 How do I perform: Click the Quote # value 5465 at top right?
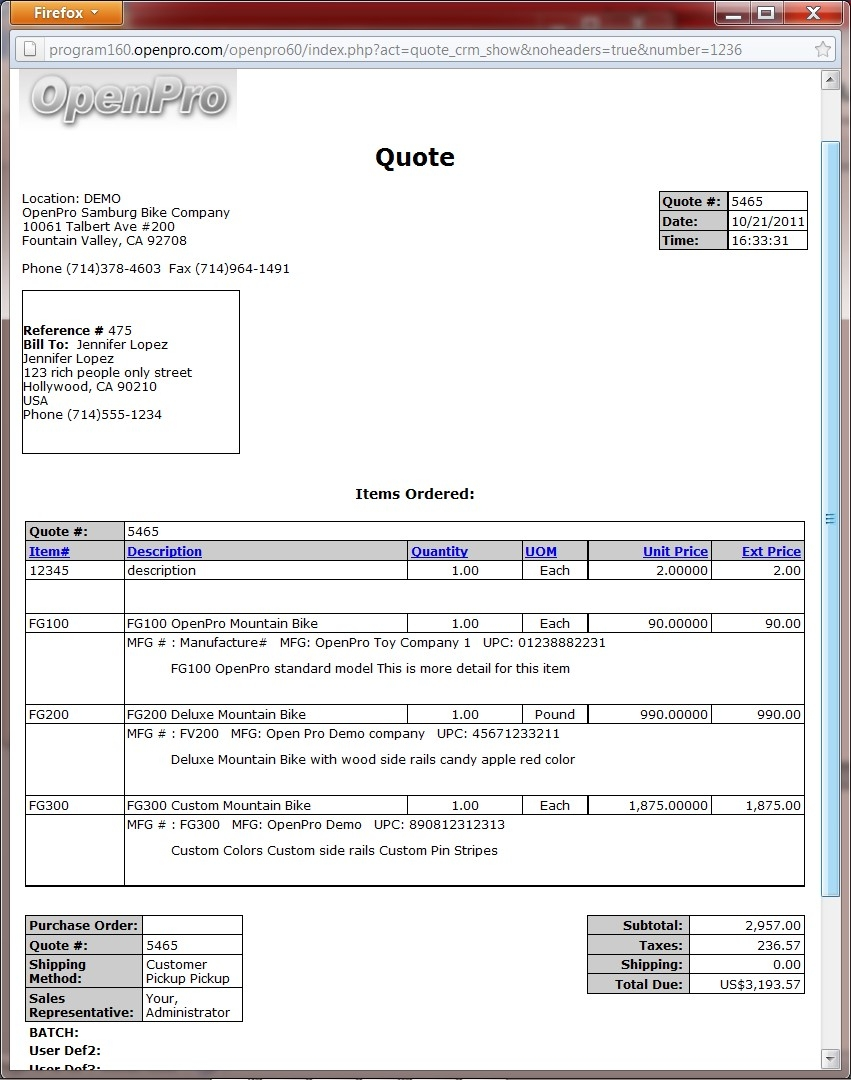pyautogui.click(x=766, y=201)
